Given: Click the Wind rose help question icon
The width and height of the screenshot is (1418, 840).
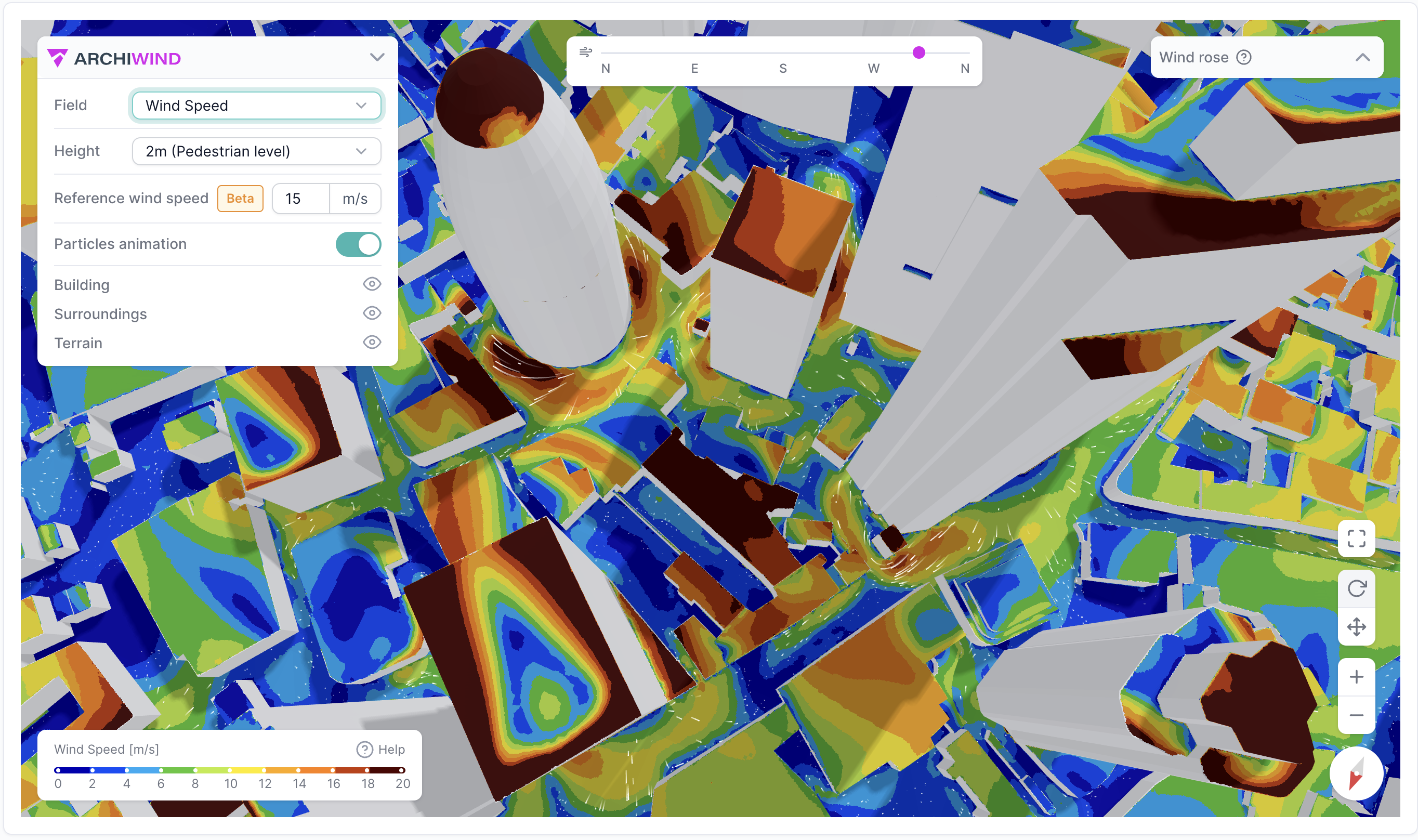Looking at the screenshot, I should (x=1243, y=57).
